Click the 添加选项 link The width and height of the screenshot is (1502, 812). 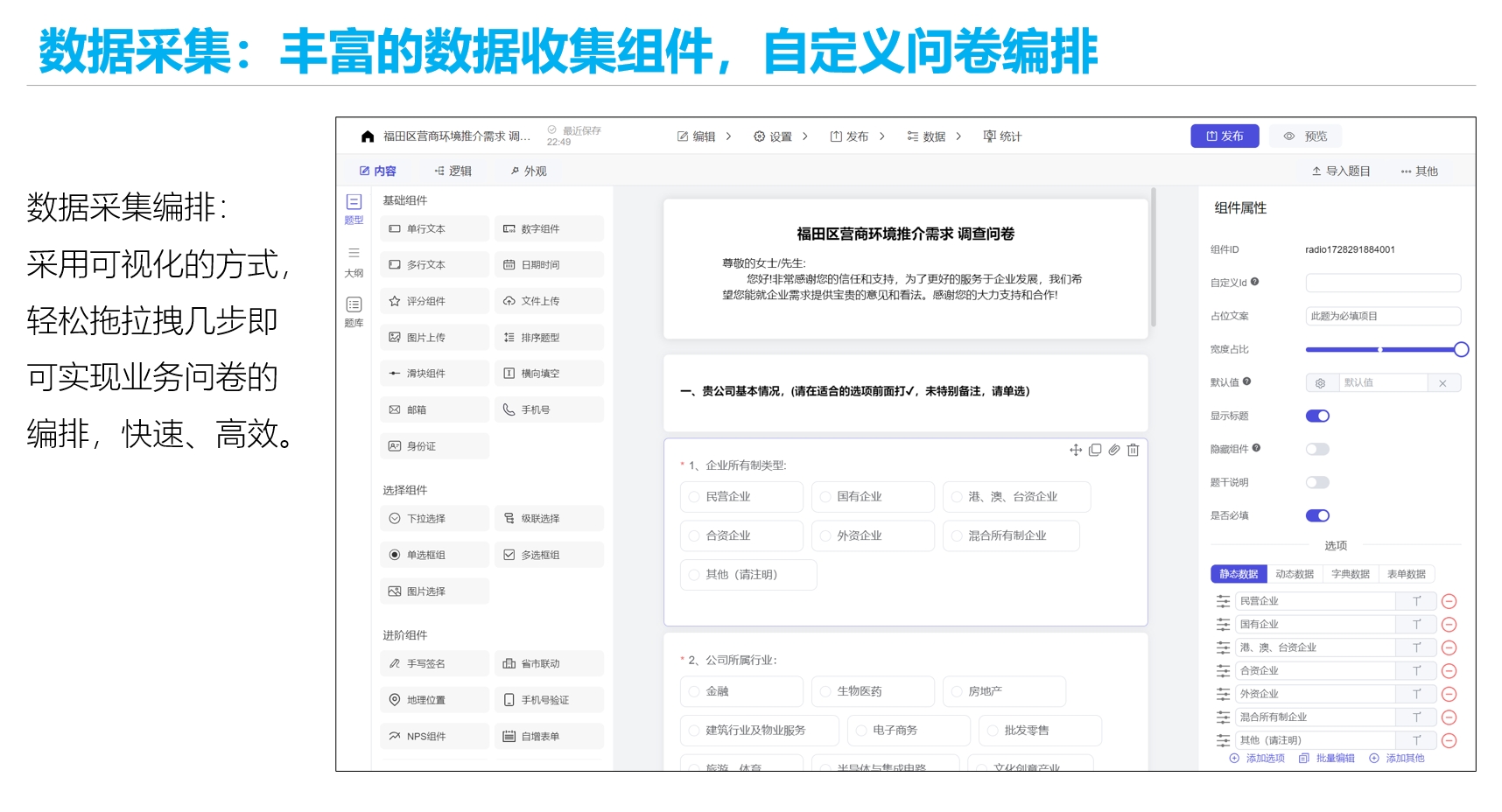click(x=1258, y=758)
